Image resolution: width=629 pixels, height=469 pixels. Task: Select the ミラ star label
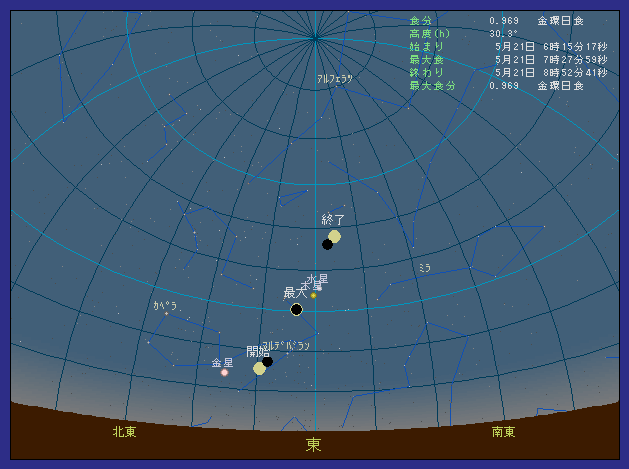[x=425, y=268]
